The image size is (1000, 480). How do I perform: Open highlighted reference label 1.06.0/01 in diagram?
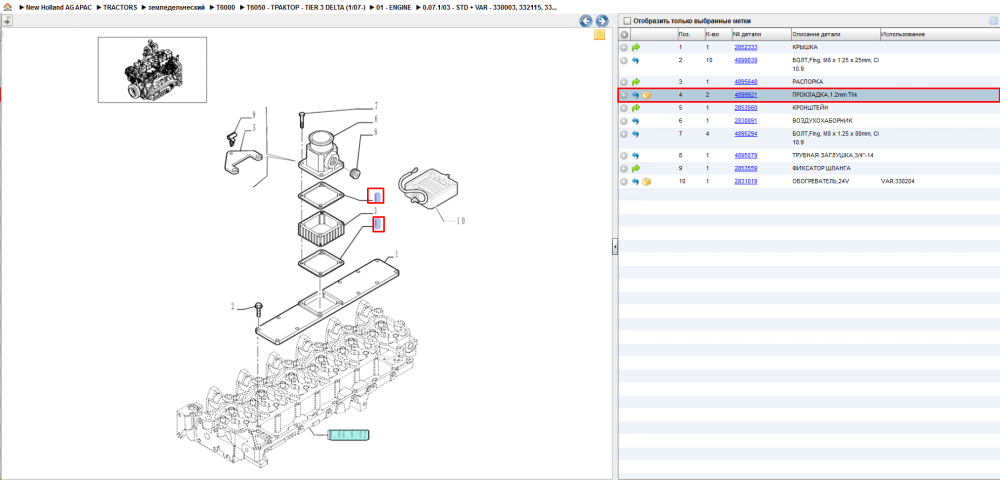click(x=348, y=435)
